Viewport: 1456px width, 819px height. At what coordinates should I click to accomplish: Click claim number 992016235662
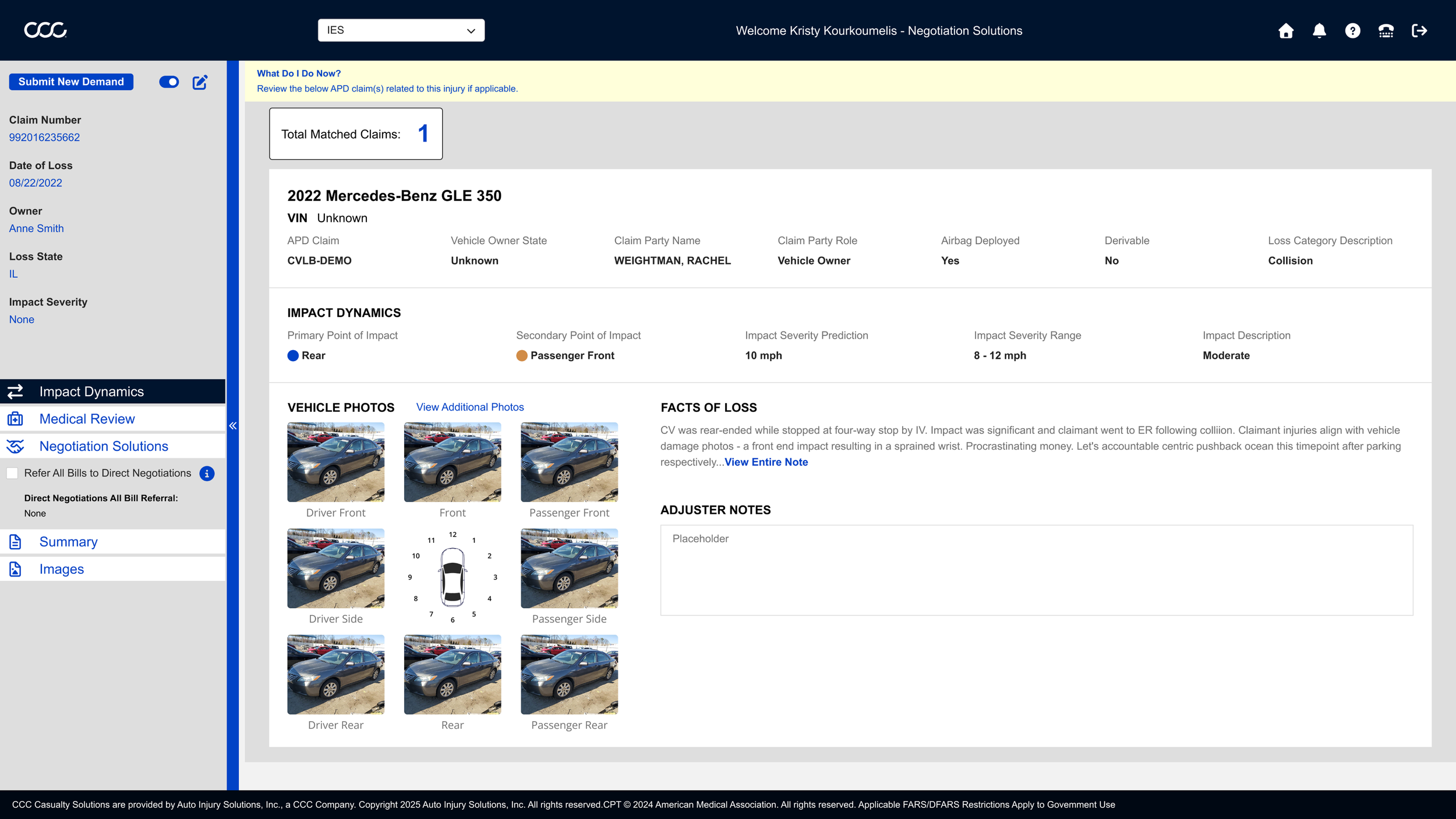44,137
